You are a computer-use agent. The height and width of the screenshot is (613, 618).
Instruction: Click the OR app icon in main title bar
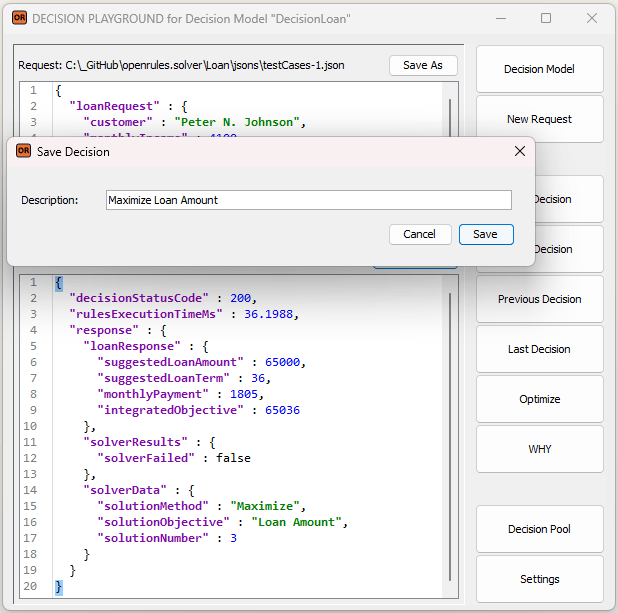(18, 18)
